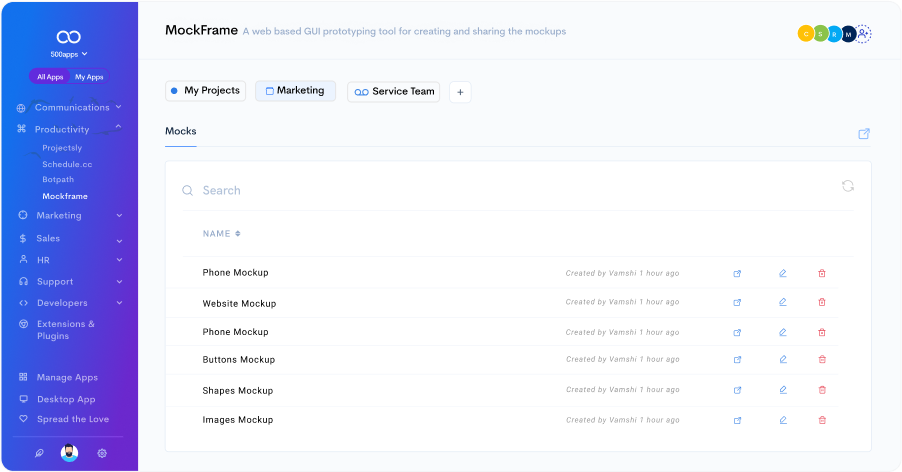Click the export icon beside Mocks tab
The width and height of the screenshot is (902, 472).
(x=864, y=134)
